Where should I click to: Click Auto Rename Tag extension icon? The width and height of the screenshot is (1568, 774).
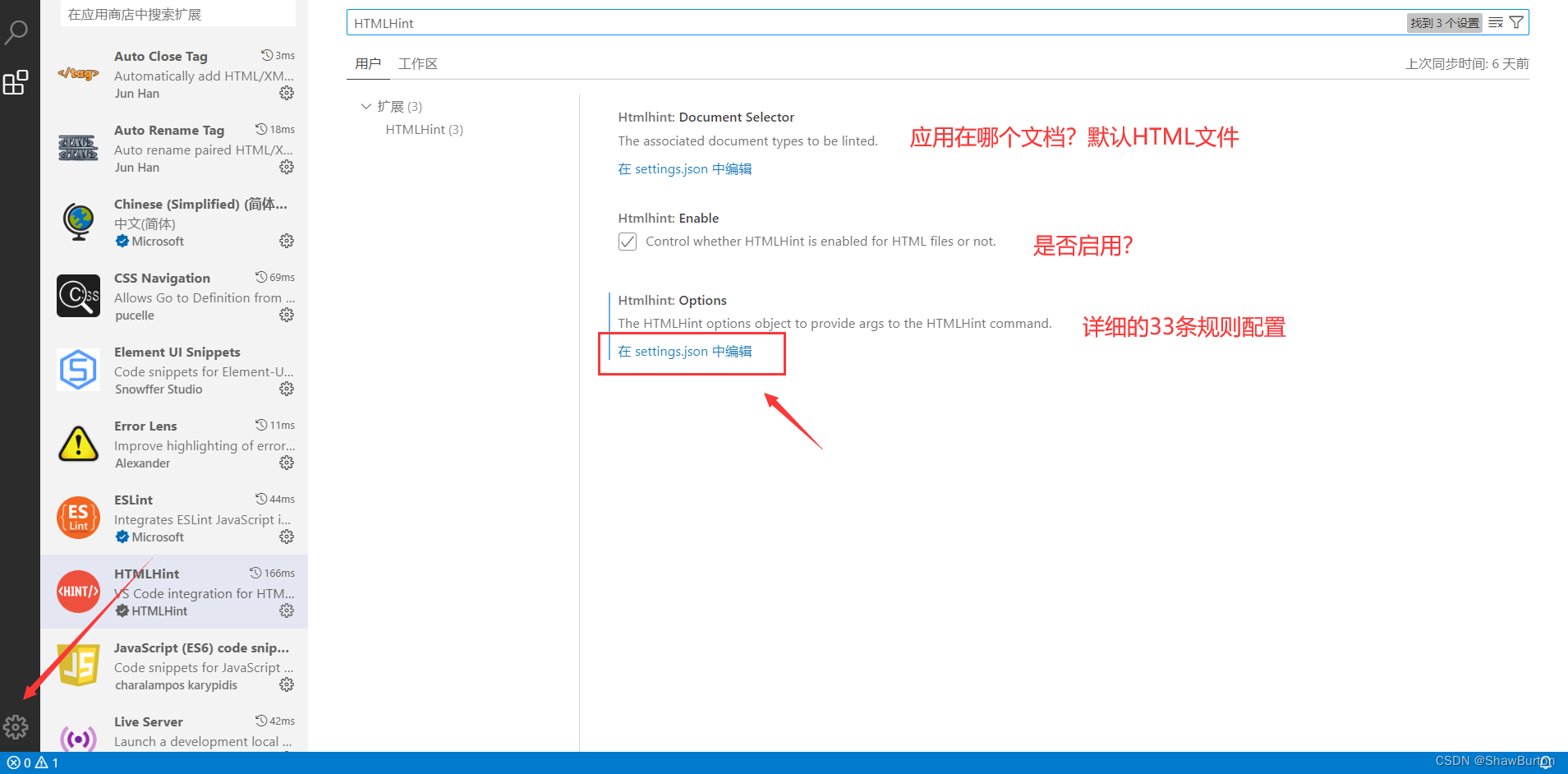(x=78, y=148)
